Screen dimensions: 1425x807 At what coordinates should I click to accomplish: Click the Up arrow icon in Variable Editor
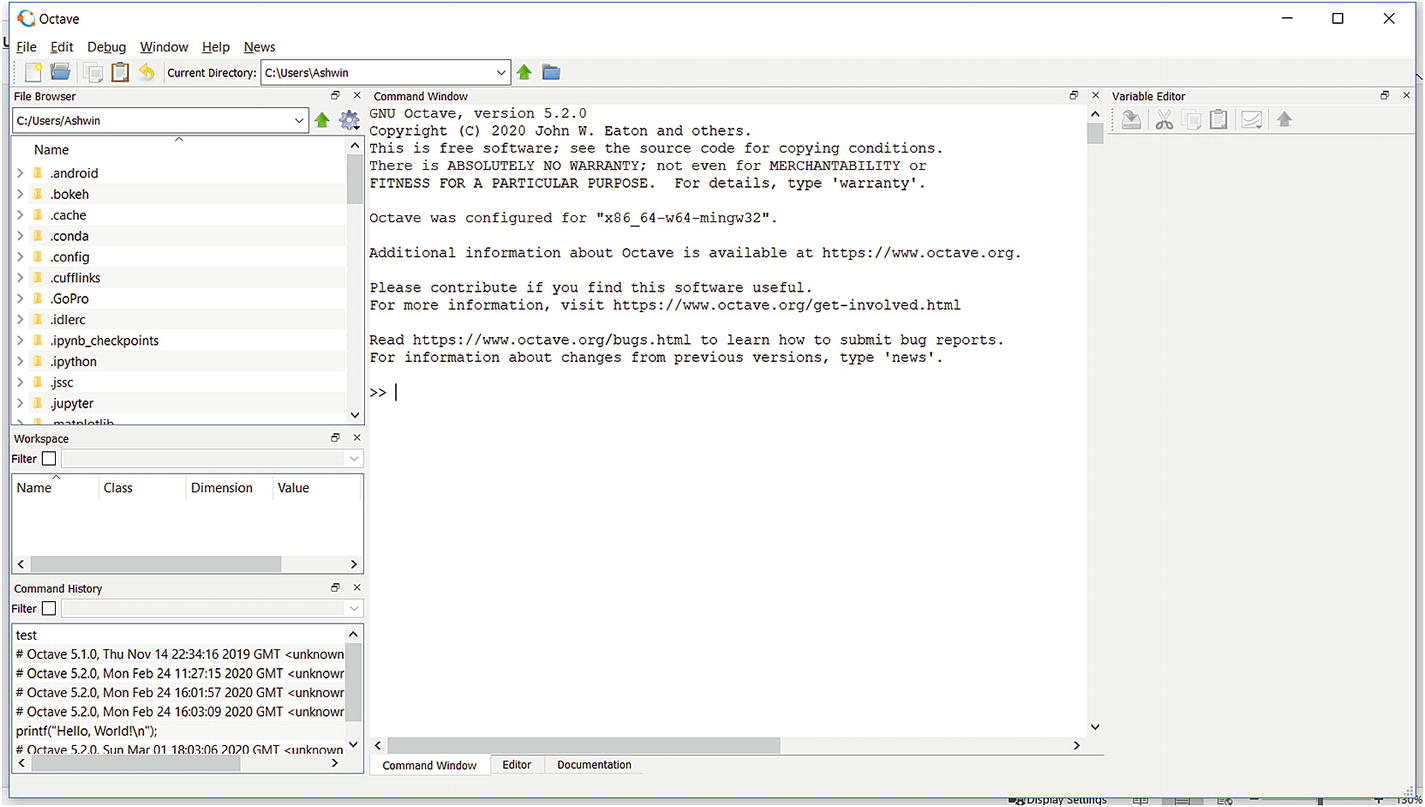click(1285, 120)
